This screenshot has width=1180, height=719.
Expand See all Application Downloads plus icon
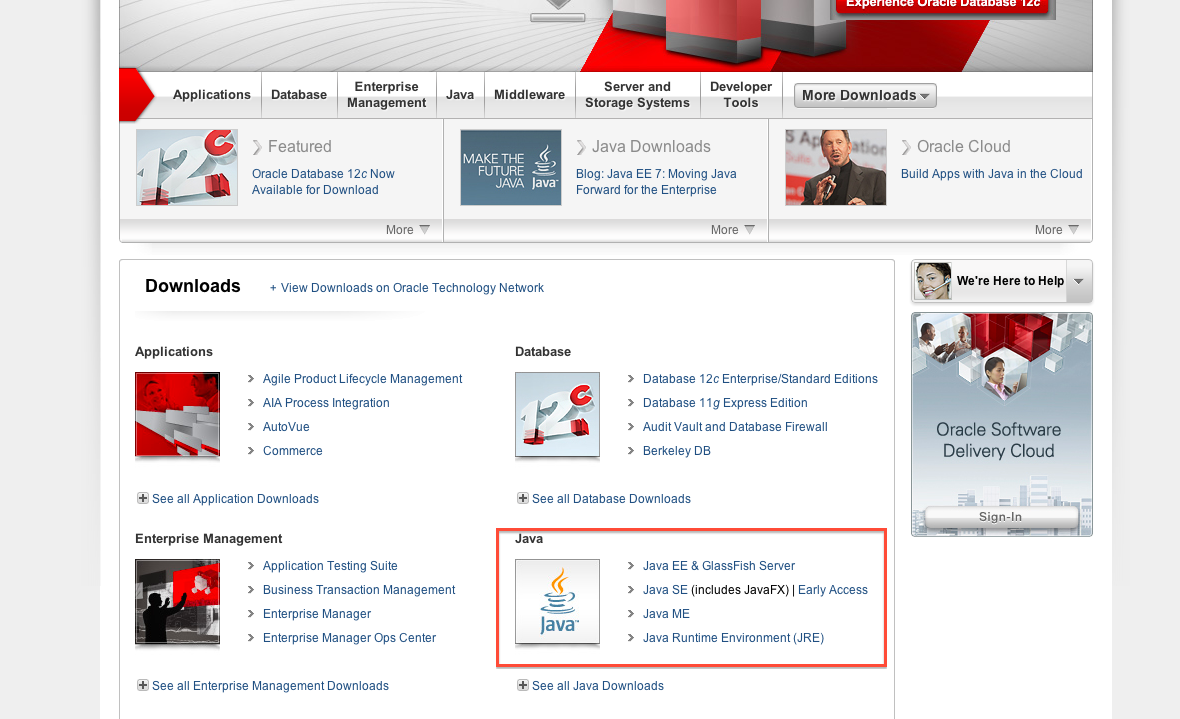[x=142, y=498]
